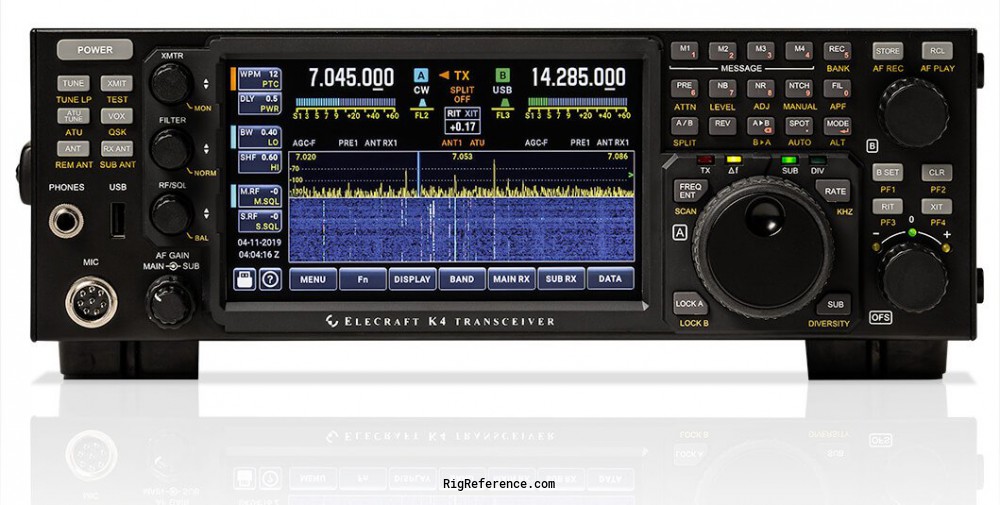Open the DATA soft key

pos(610,279)
